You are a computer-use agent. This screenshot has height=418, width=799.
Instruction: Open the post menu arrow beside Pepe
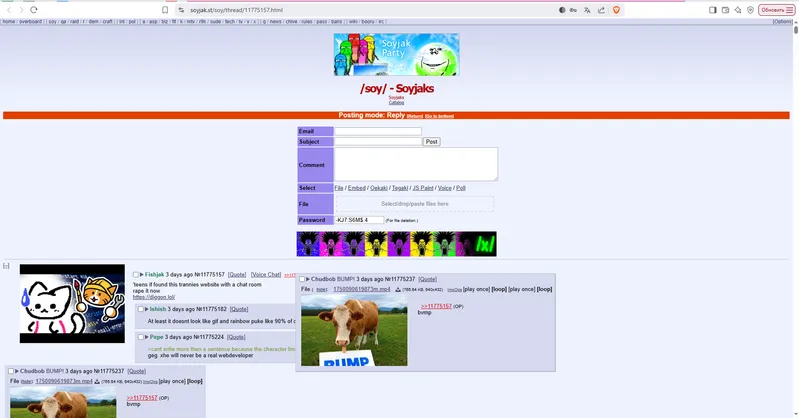146,337
